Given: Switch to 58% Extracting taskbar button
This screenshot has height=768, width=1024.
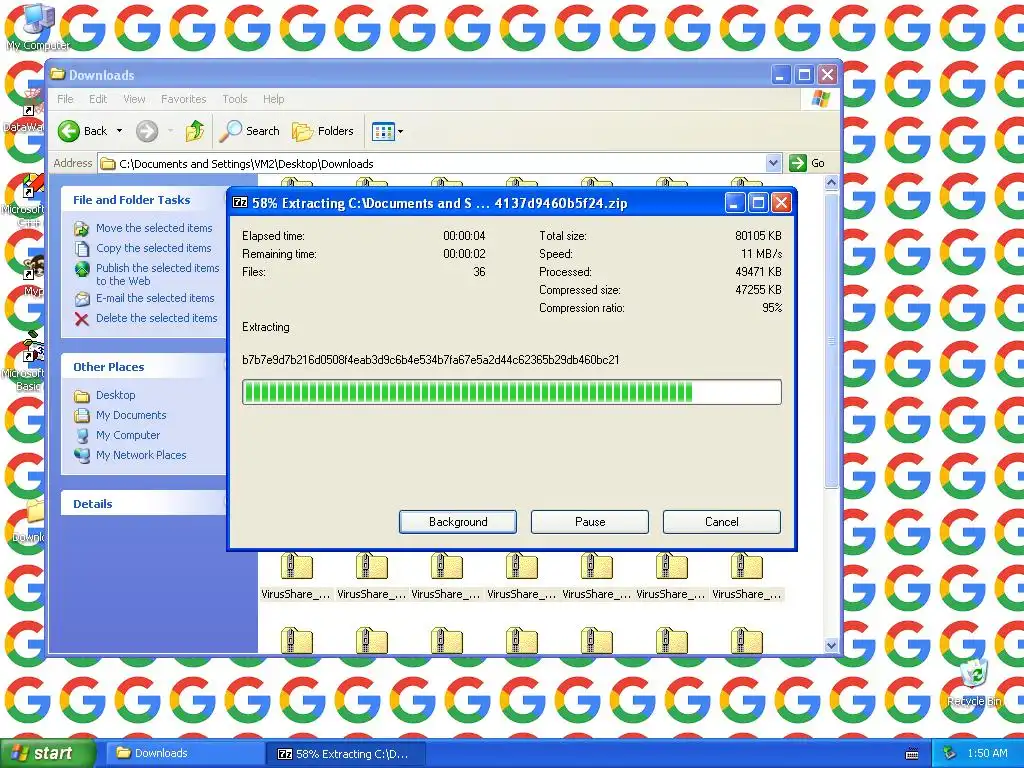Looking at the screenshot, I should click(346, 753).
